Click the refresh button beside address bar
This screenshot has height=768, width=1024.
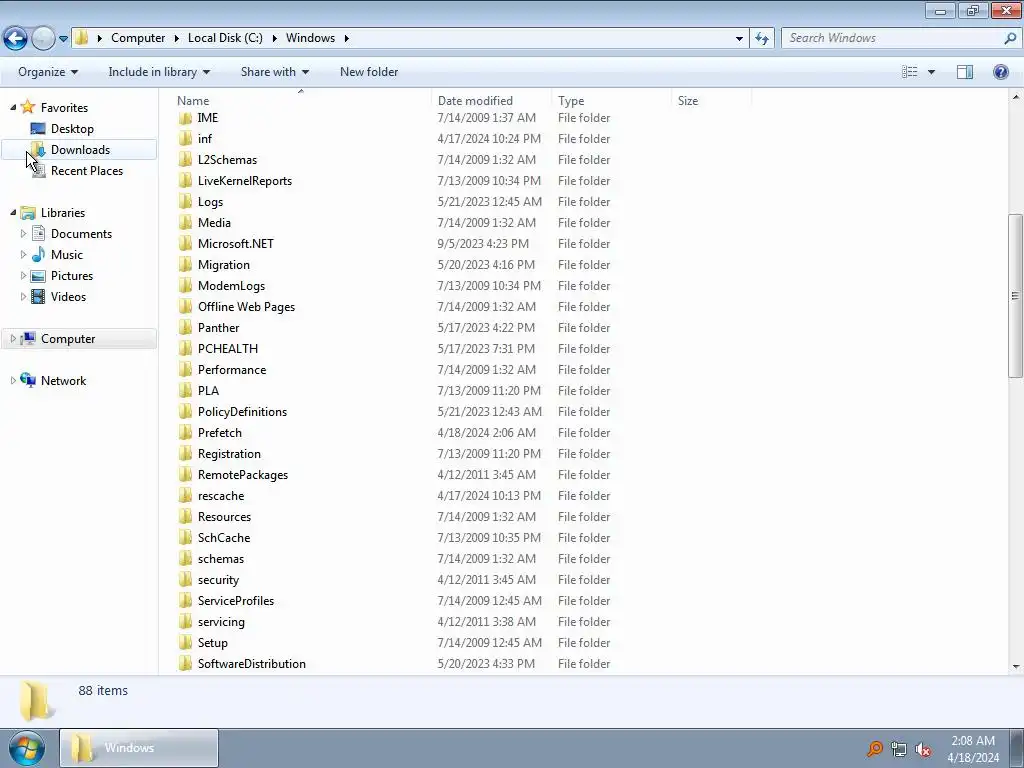pyautogui.click(x=762, y=38)
